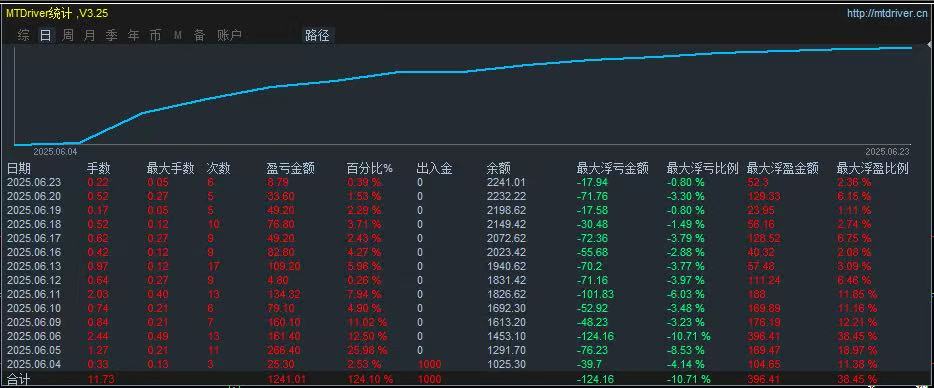Open the 备 tab
This screenshot has height=388, width=934.
click(200, 35)
